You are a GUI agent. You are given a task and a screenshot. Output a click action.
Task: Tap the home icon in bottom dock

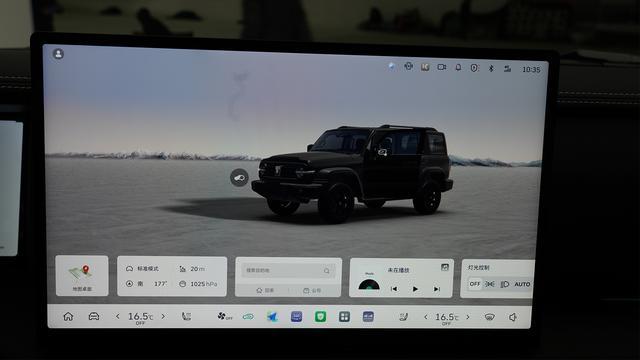tap(68, 316)
